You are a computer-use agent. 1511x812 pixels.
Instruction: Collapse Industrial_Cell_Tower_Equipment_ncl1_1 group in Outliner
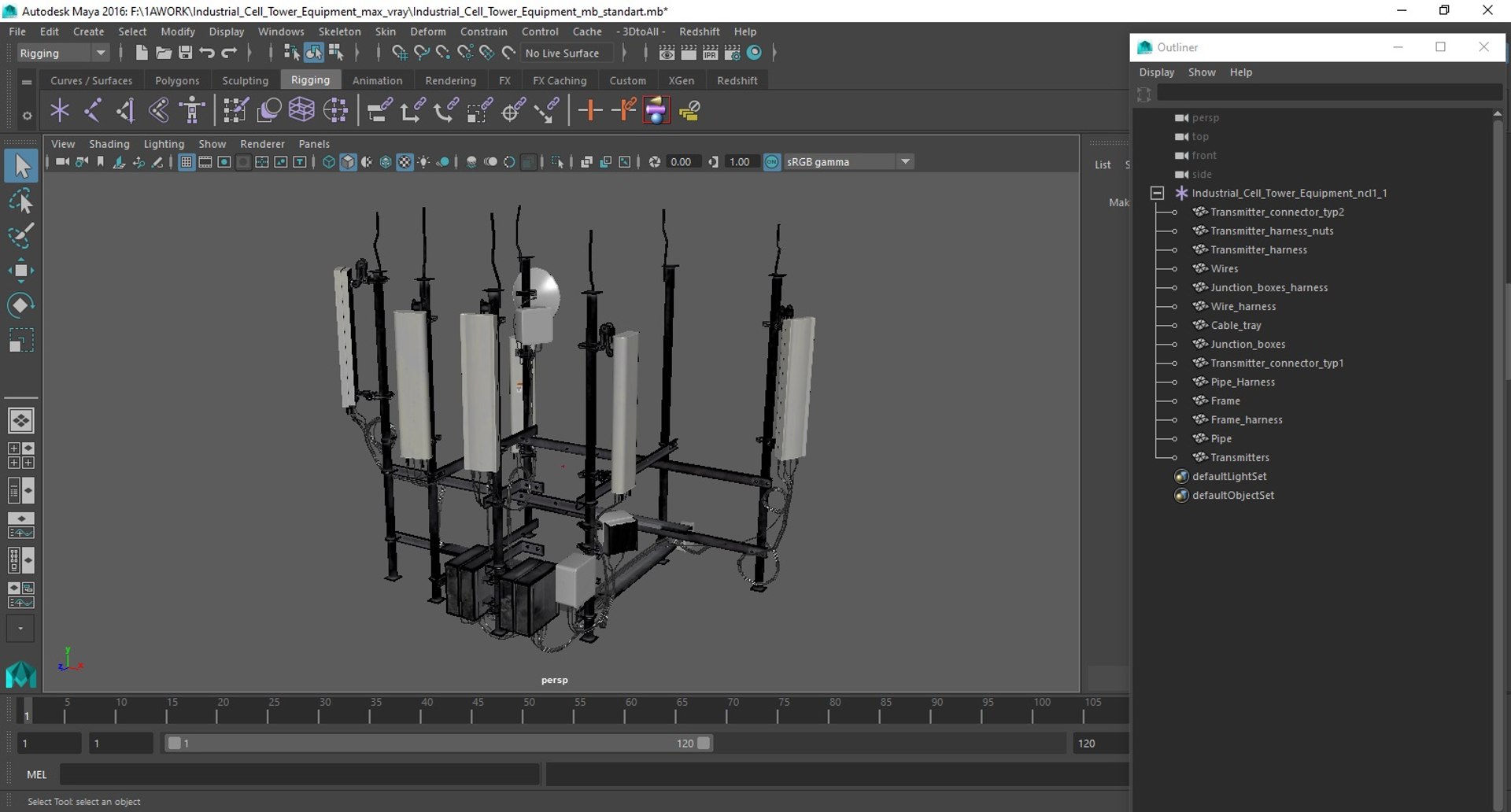(x=1157, y=193)
